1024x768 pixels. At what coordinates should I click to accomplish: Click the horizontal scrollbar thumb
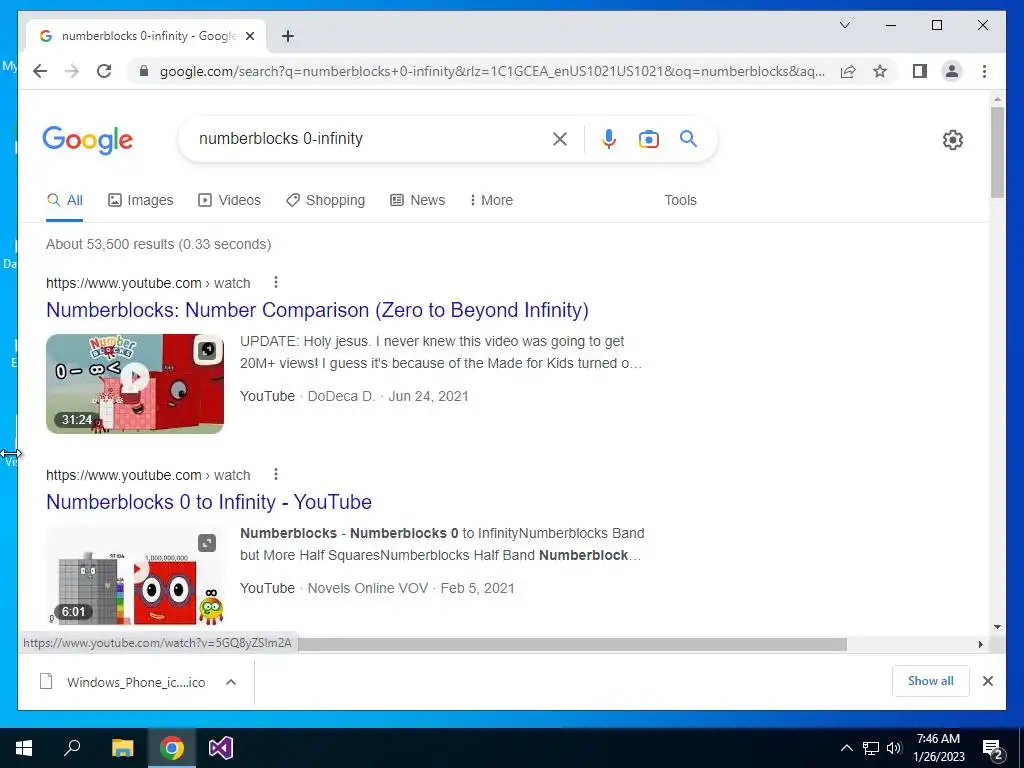(572, 645)
